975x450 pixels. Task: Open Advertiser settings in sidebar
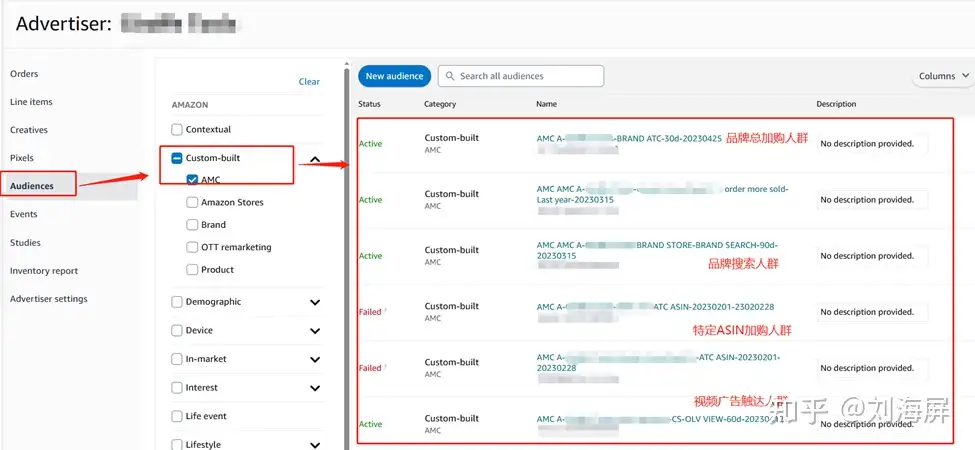(49, 299)
